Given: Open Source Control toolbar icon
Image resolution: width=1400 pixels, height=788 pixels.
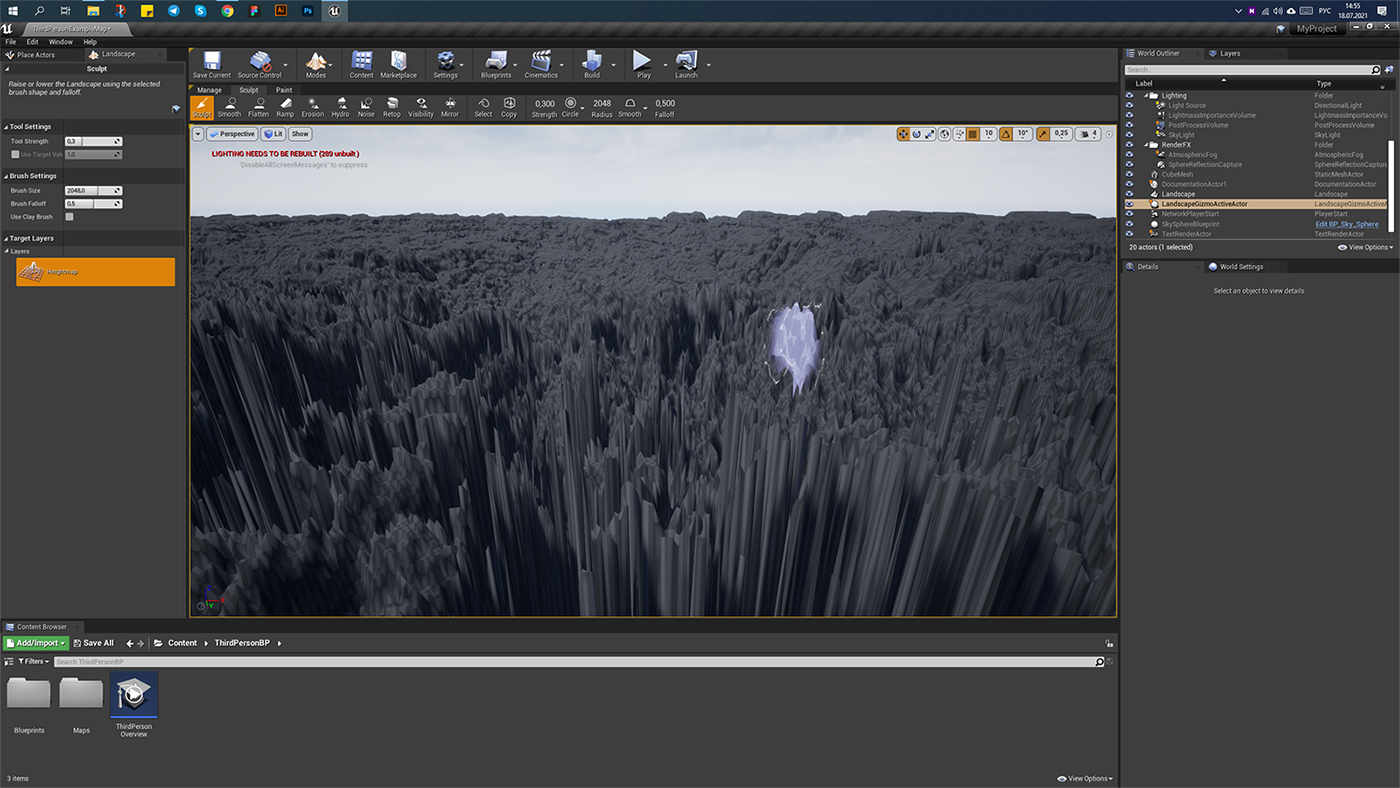Looking at the screenshot, I should pyautogui.click(x=259, y=65).
